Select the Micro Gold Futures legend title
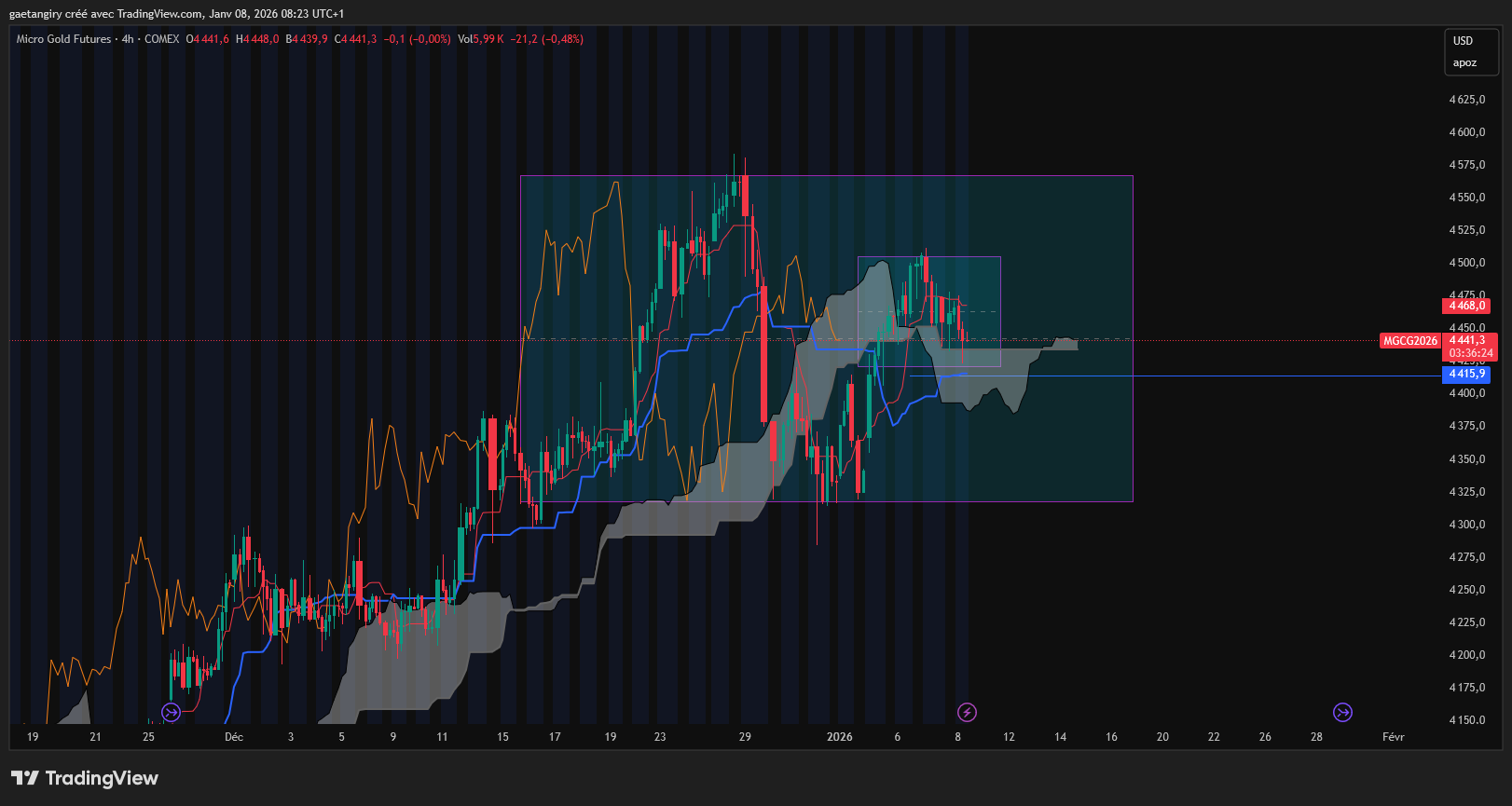 (x=63, y=39)
